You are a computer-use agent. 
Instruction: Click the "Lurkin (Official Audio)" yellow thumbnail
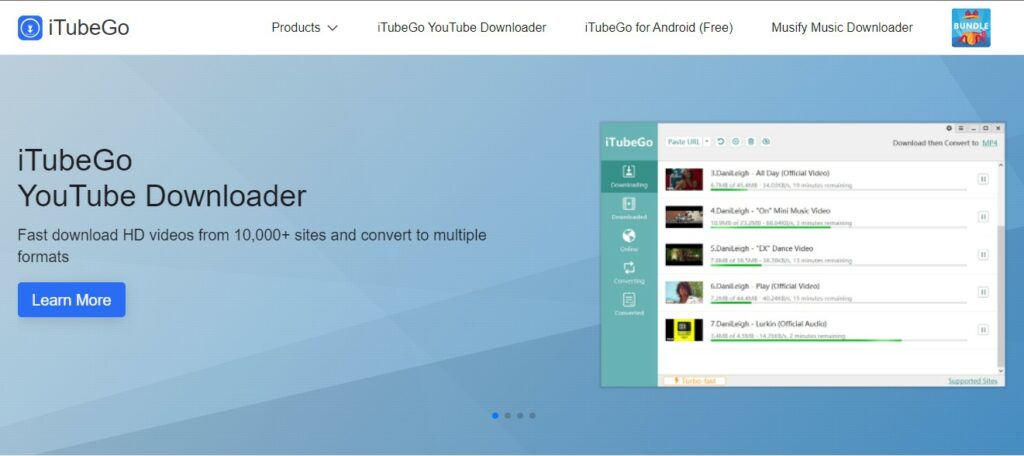coord(684,330)
